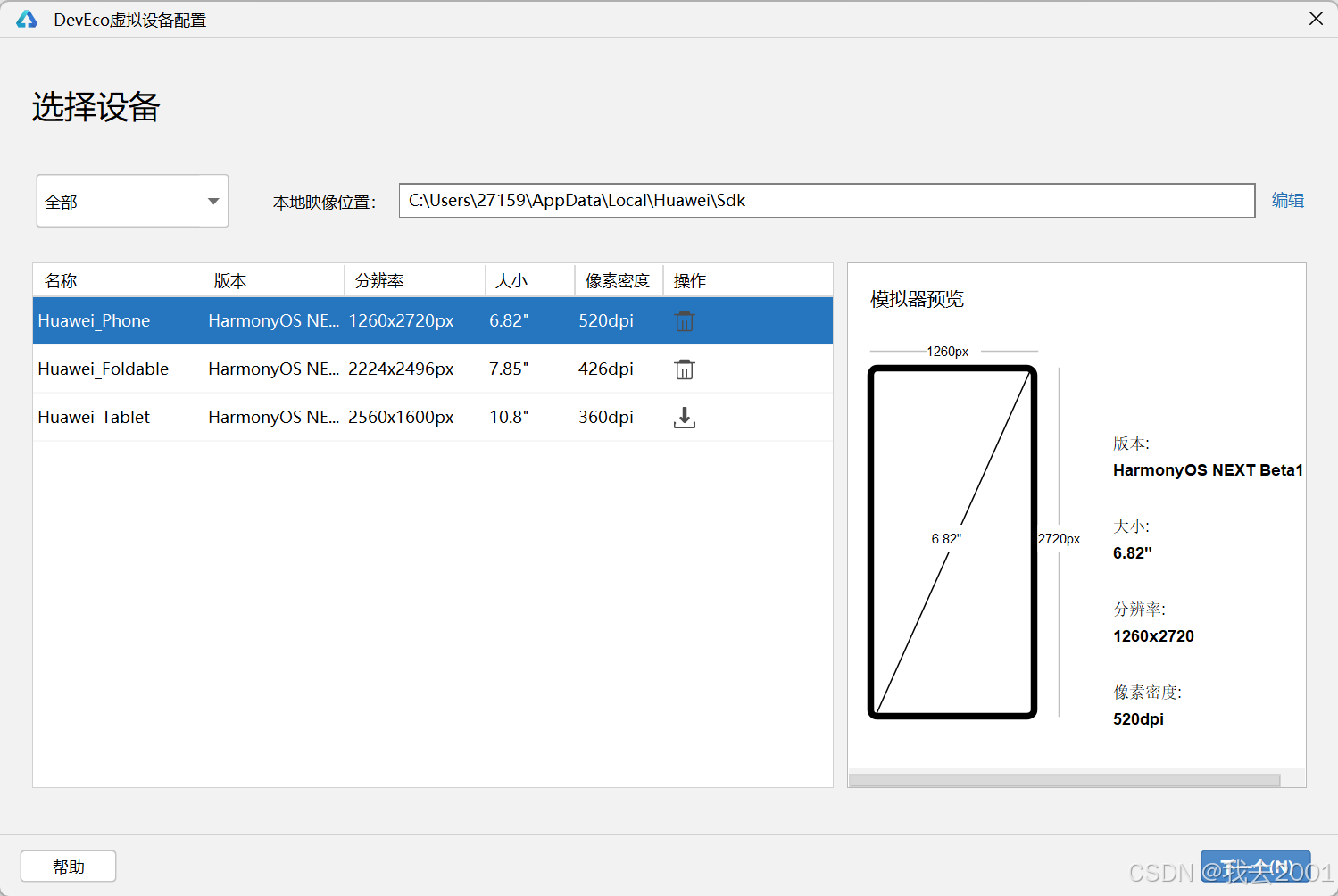The width and height of the screenshot is (1338, 896).
Task: Click the phone outline preview thumbnail
Action: pyautogui.click(x=952, y=542)
